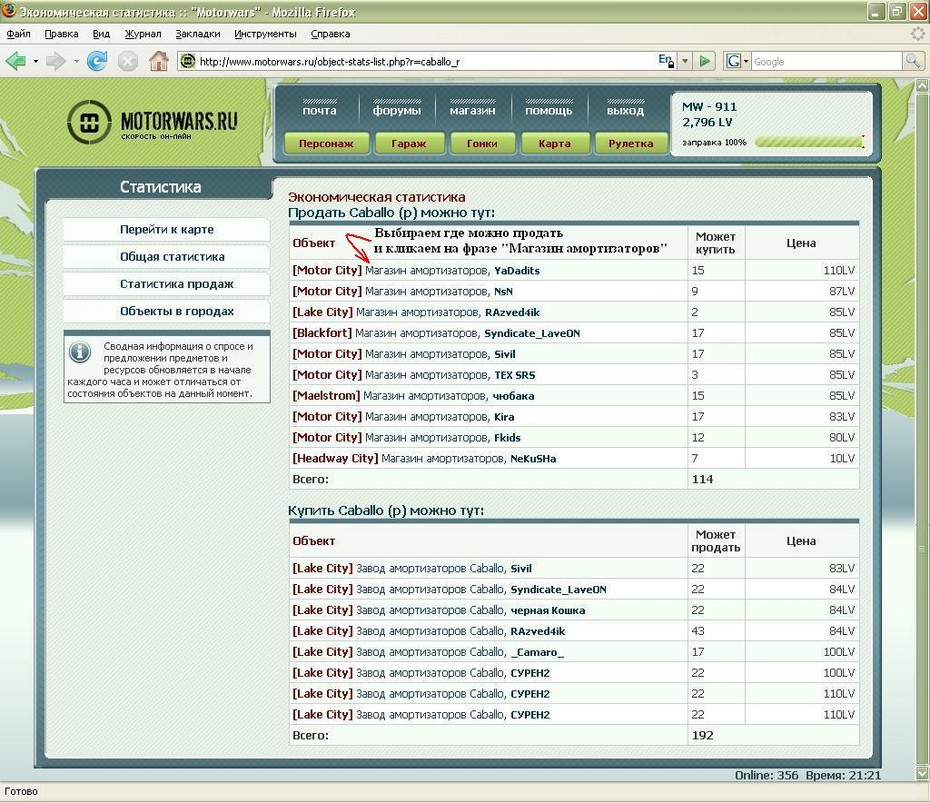
Task: Open RAzved4ik's Магазин амортизаторов in Lake City
Action: click(x=419, y=312)
